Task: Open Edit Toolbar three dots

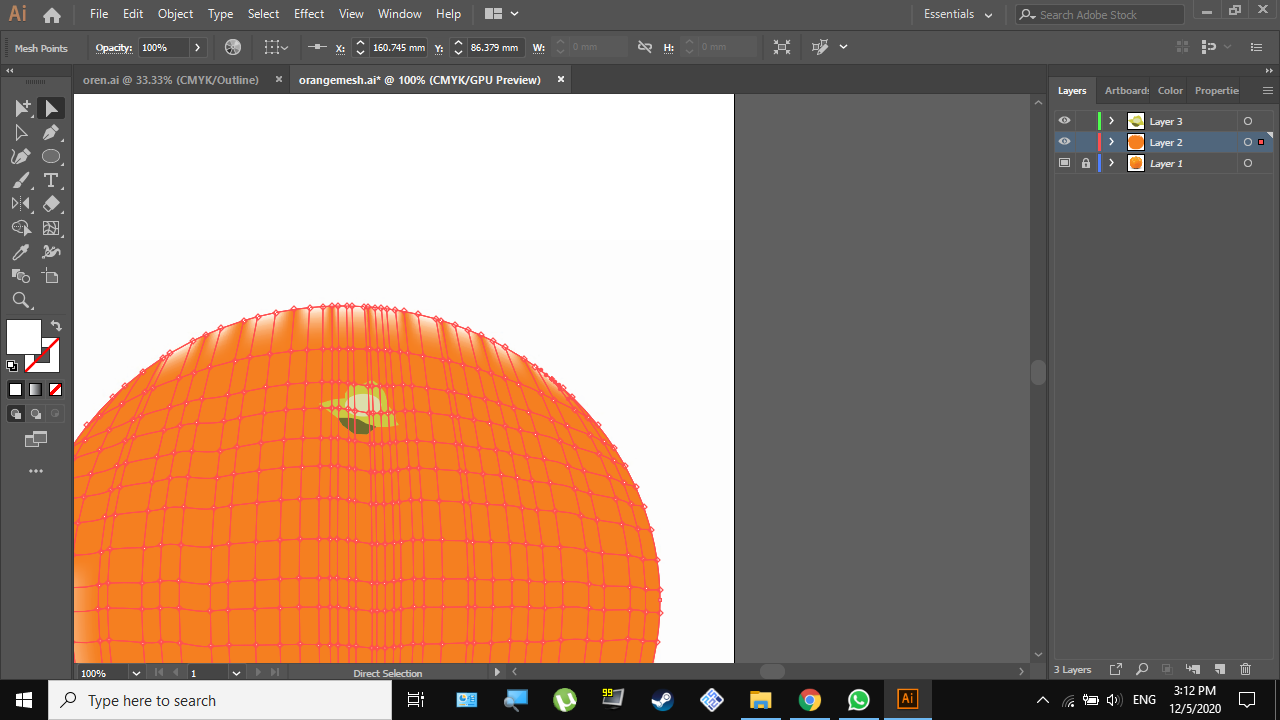Action: click(x=36, y=471)
